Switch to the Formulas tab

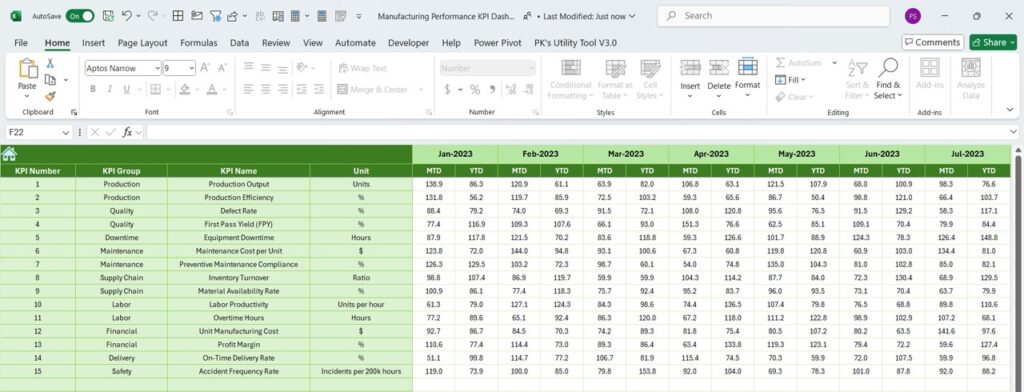(199, 42)
